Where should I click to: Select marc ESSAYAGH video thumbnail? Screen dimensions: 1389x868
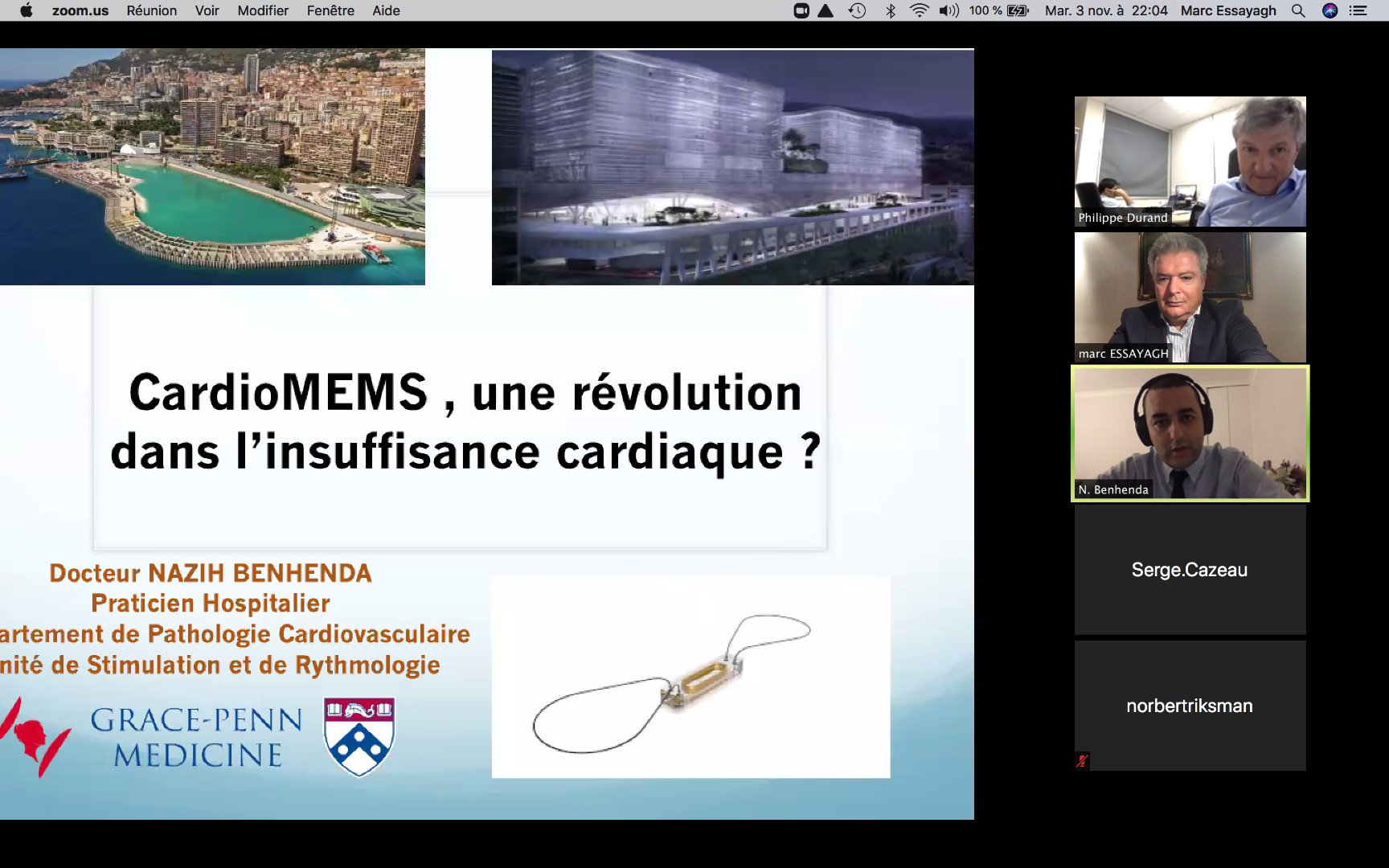click(x=1190, y=297)
